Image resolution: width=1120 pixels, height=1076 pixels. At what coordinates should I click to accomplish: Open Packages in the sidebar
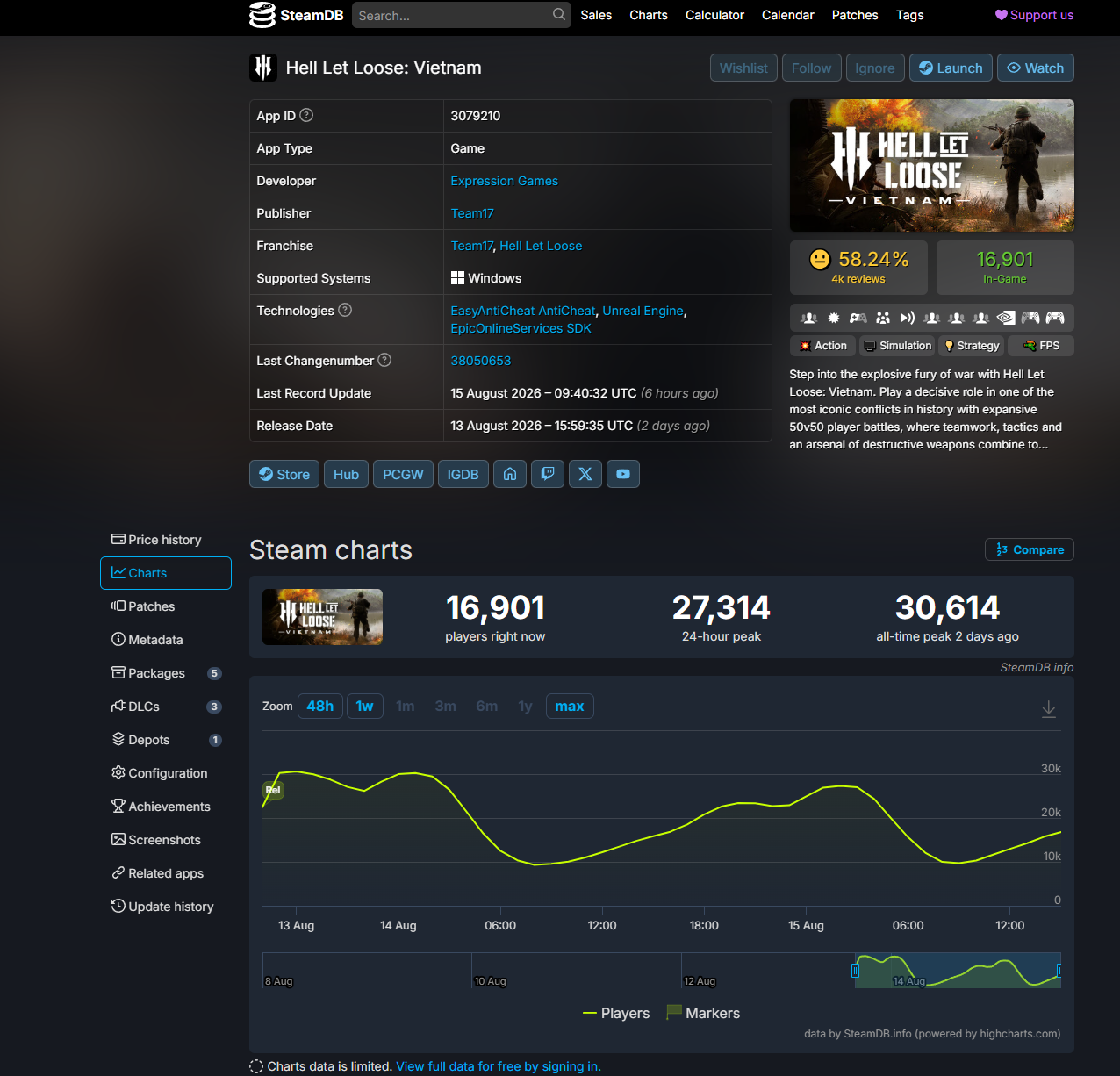[x=166, y=673]
